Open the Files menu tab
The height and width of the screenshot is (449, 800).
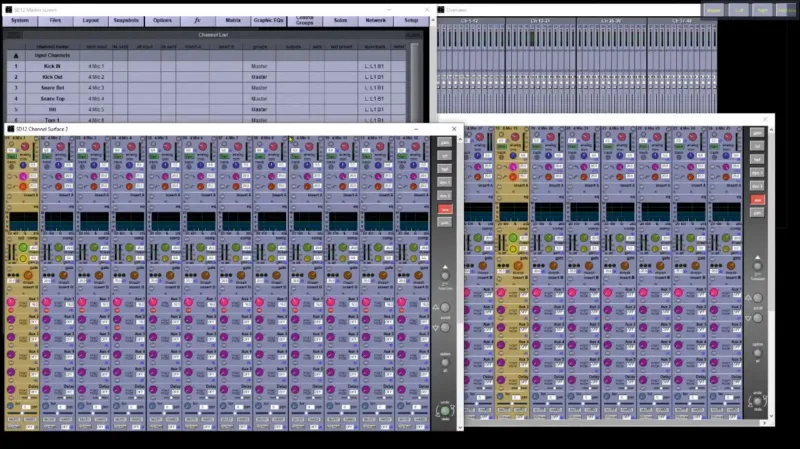click(x=55, y=20)
